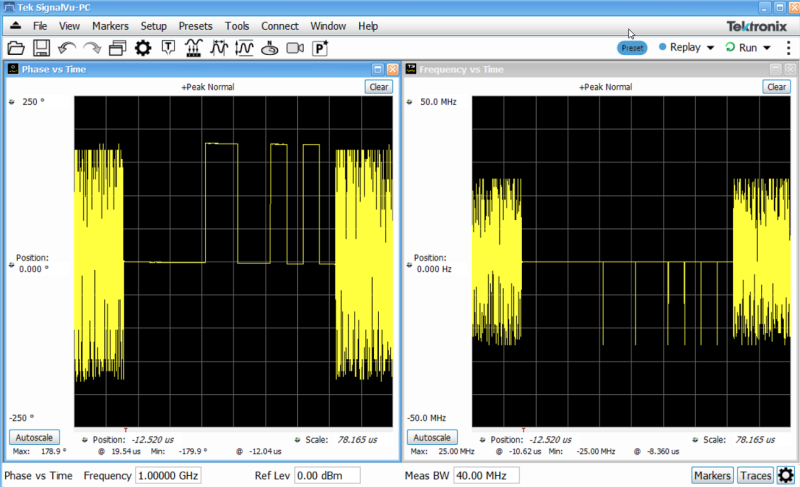Click the Open file folder icon

click(x=16, y=47)
